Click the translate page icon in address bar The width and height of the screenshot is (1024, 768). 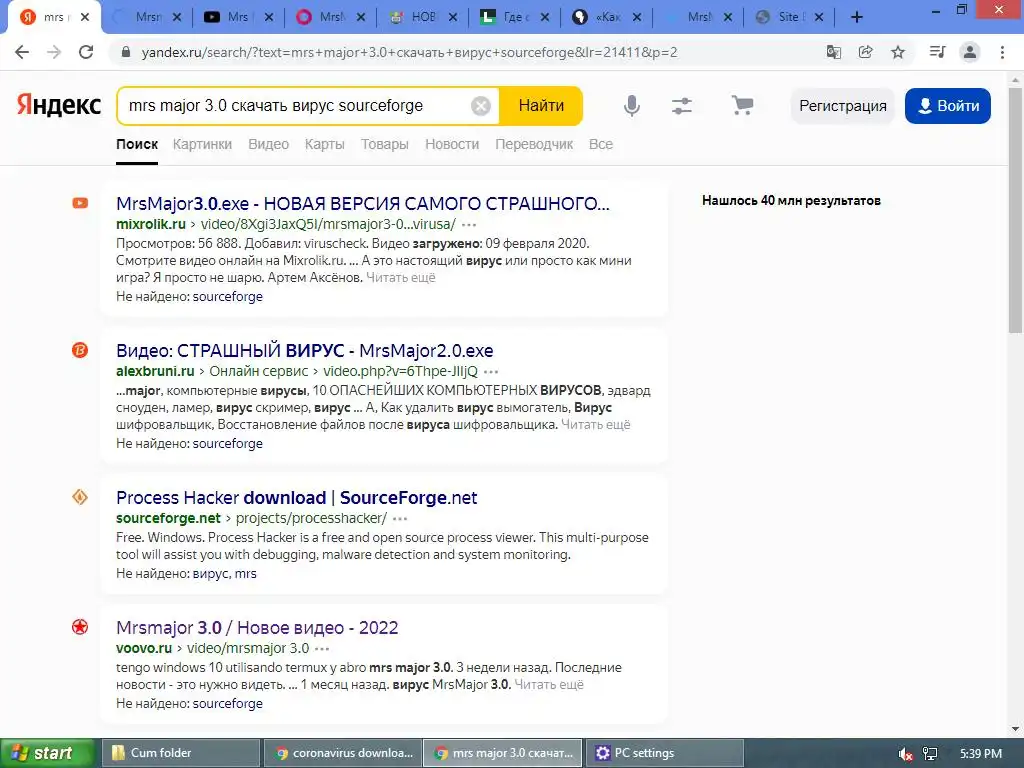(x=833, y=52)
